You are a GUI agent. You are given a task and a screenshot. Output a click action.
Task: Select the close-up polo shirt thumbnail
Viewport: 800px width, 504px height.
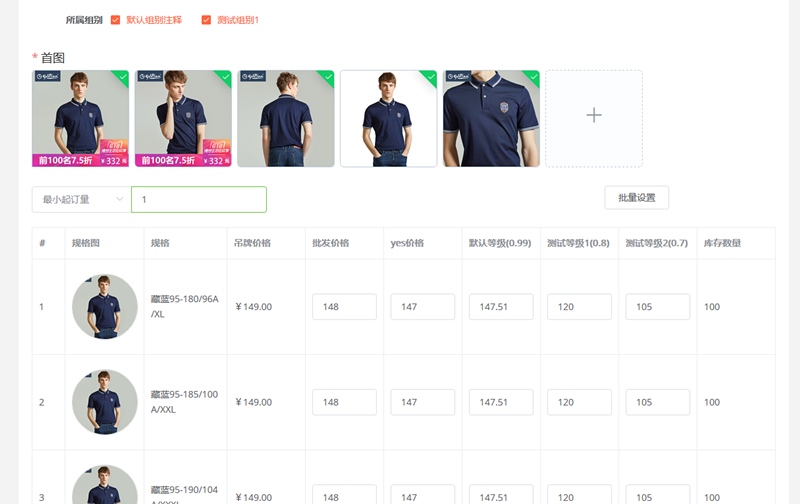tap(491, 118)
